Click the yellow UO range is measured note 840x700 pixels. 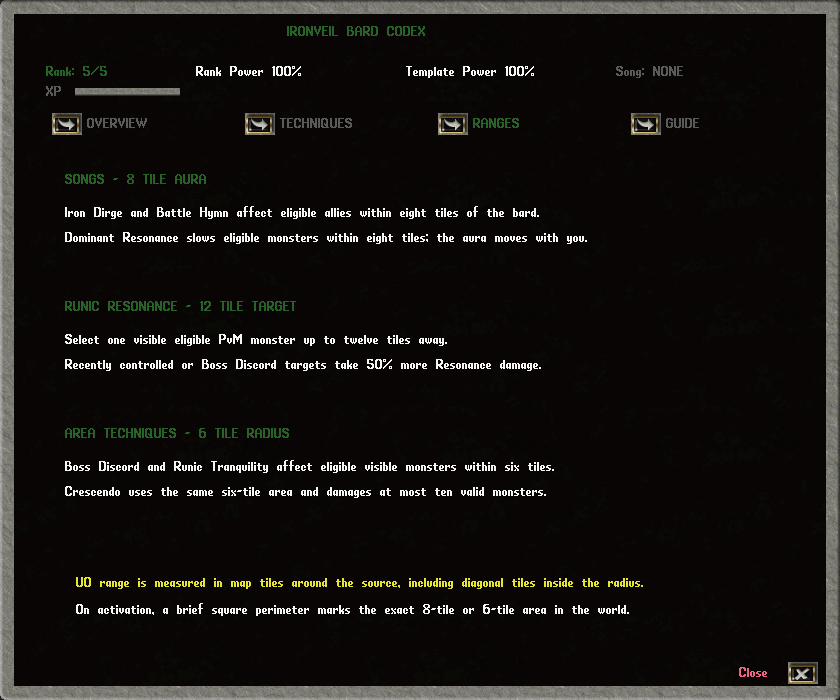(x=359, y=583)
